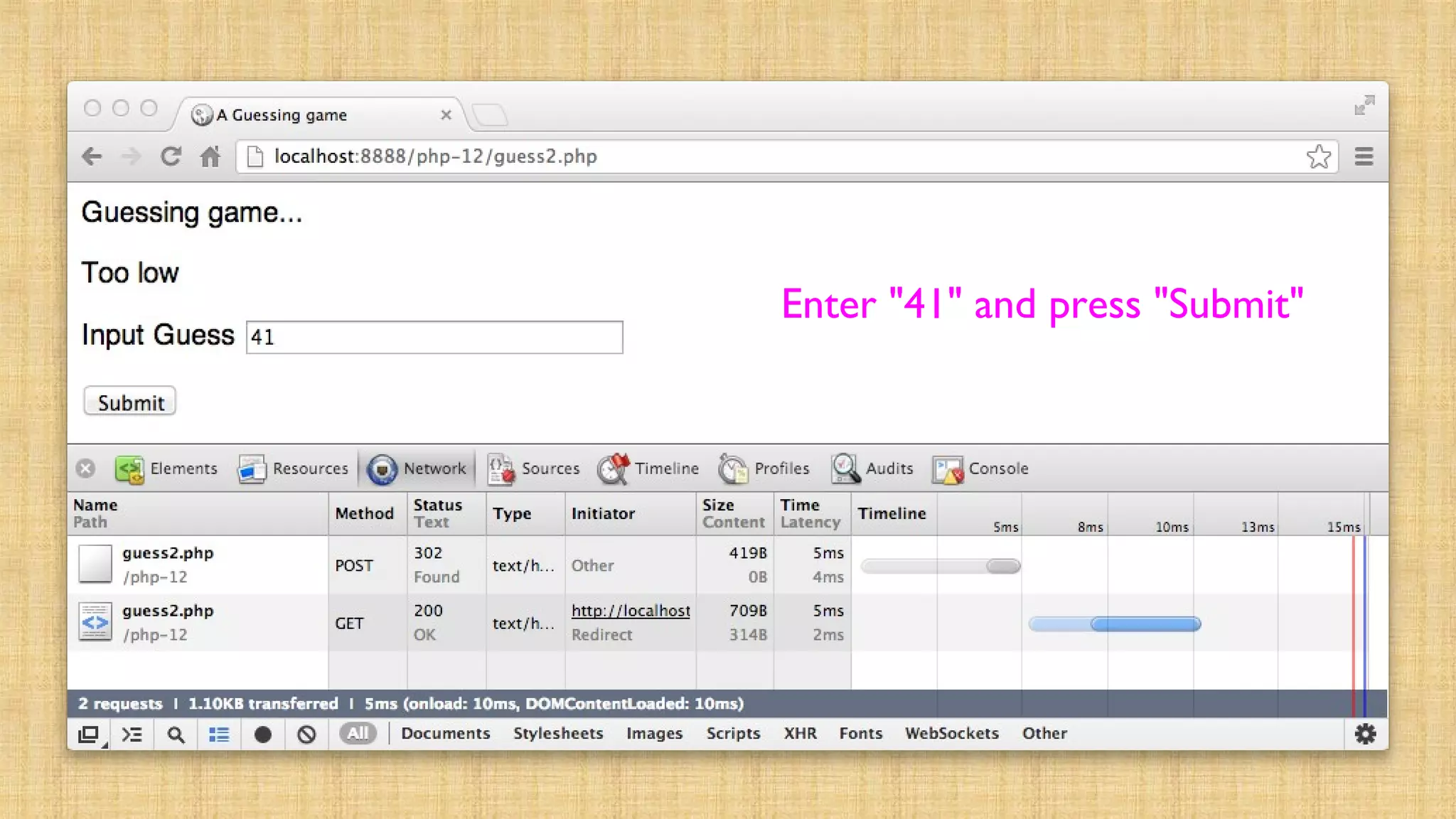Filter requests by Documents

(x=446, y=733)
